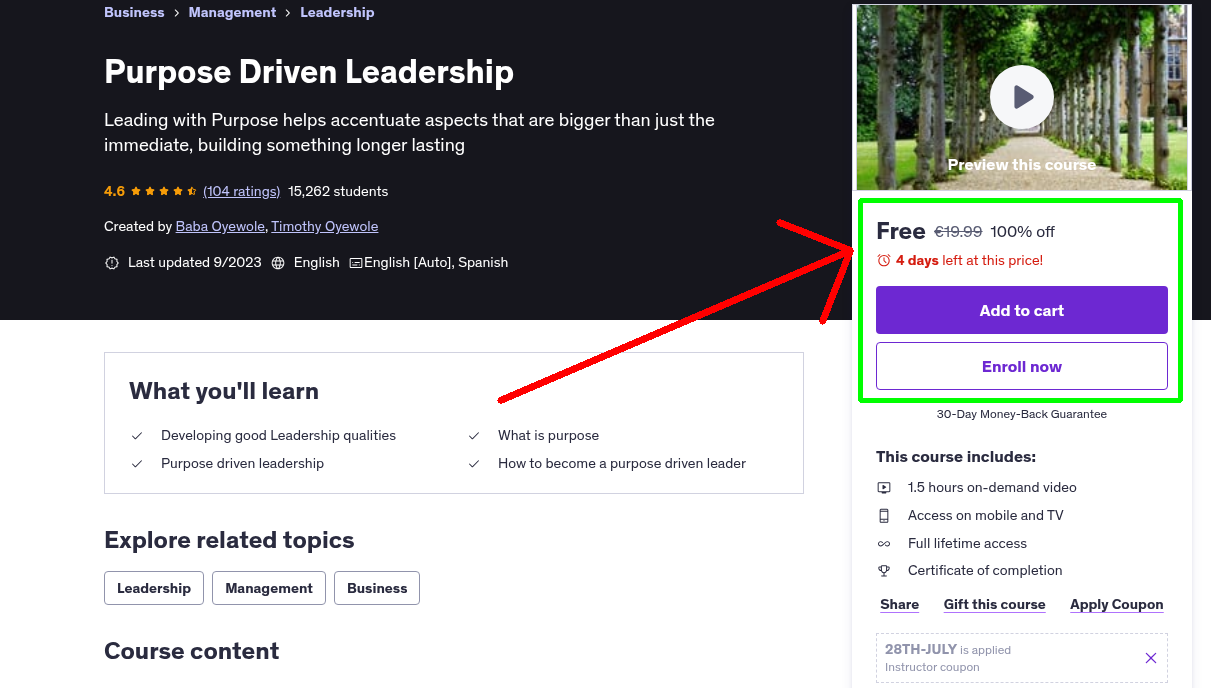Open the 104 ratings link
Image resolution: width=1211 pixels, height=688 pixels.
click(x=241, y=191)
